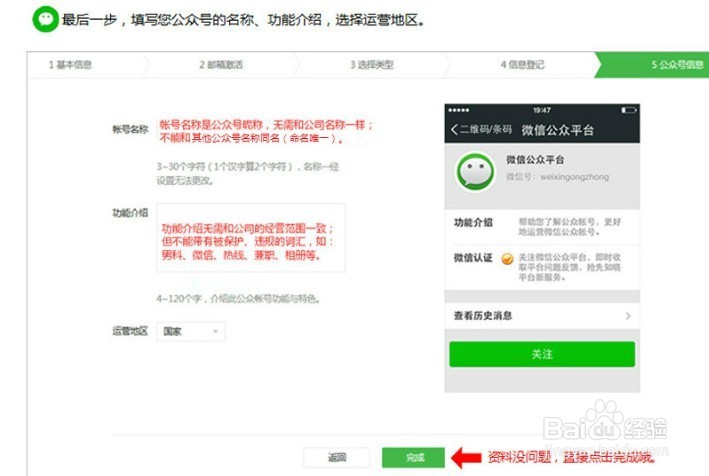Click hint text 3~30个字符
The image size is (709, 476).
(248, 174)
